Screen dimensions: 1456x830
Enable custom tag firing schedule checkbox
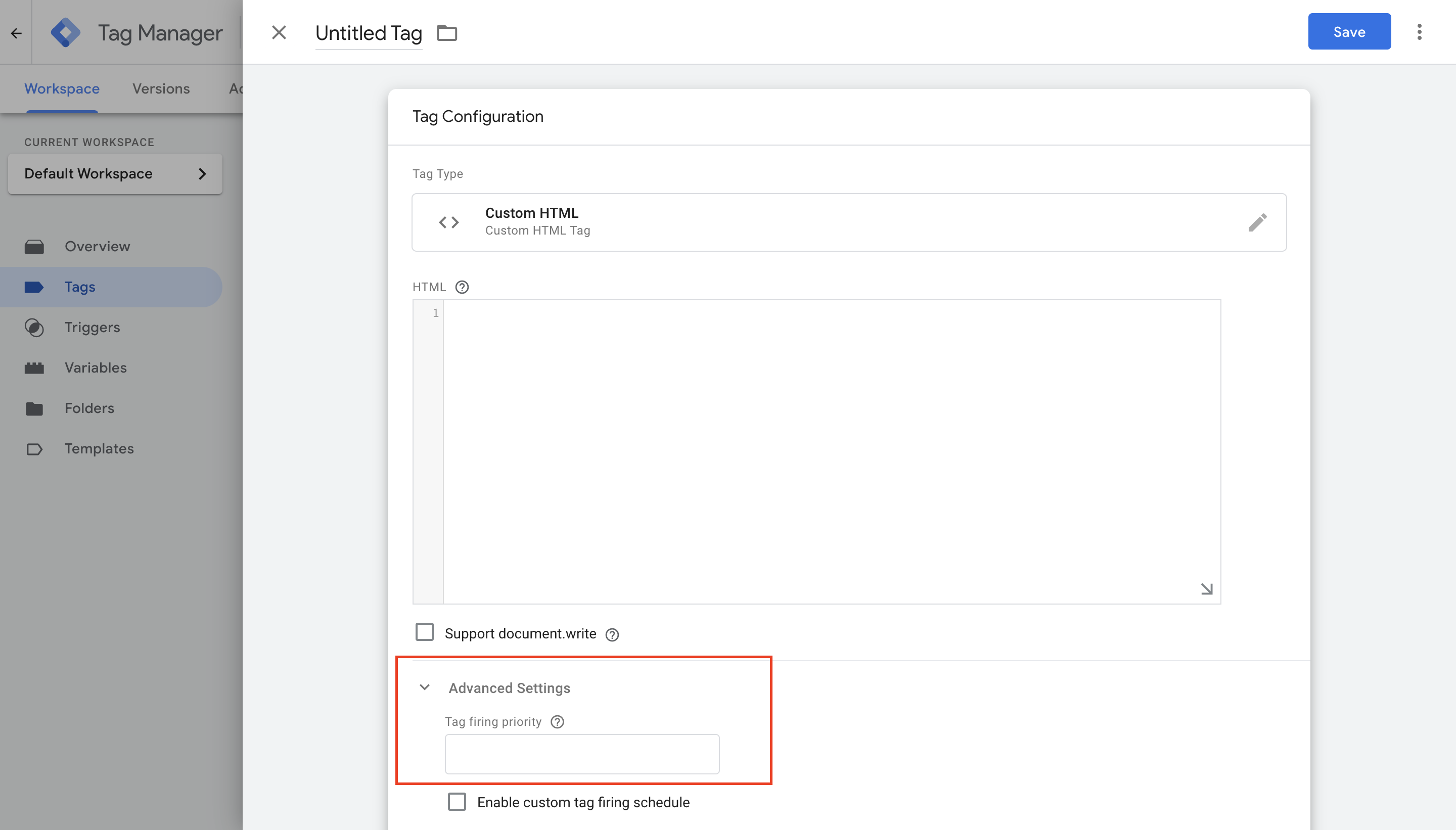[x=457, y=802]
